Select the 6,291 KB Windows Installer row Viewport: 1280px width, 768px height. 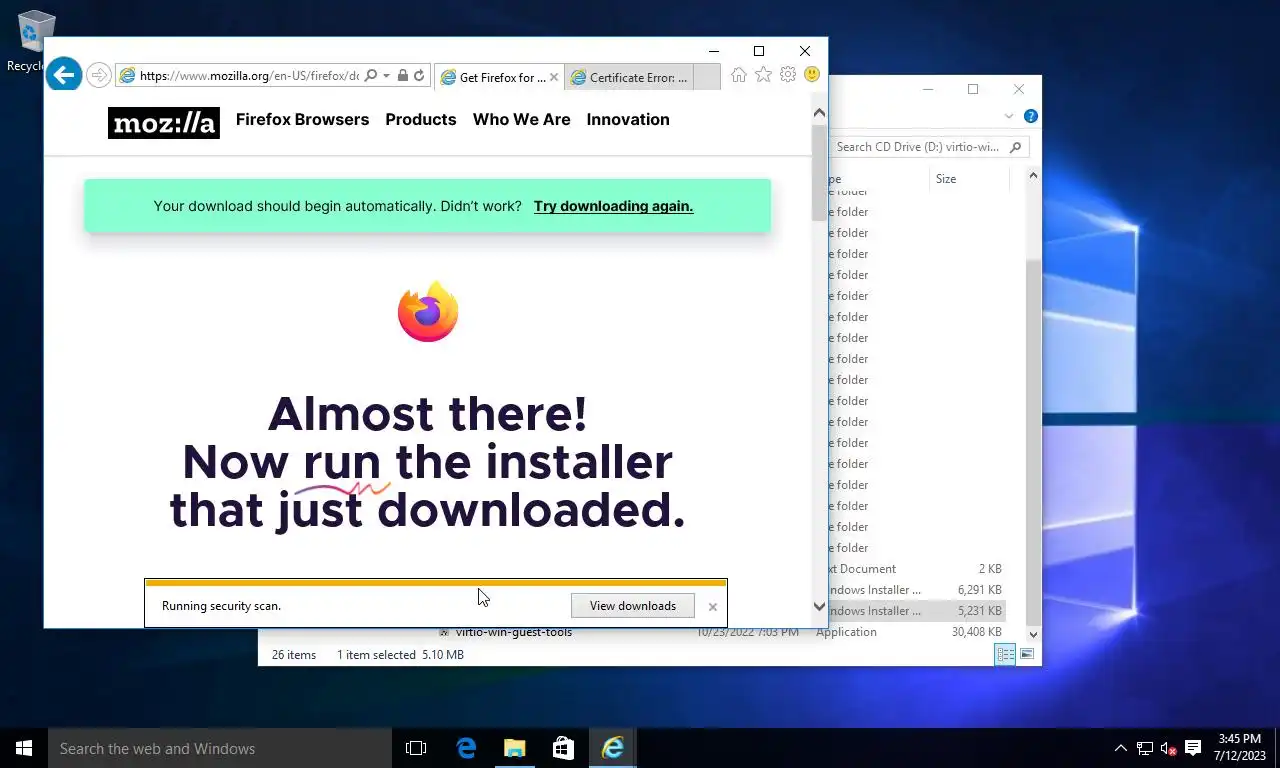(915, 590)
